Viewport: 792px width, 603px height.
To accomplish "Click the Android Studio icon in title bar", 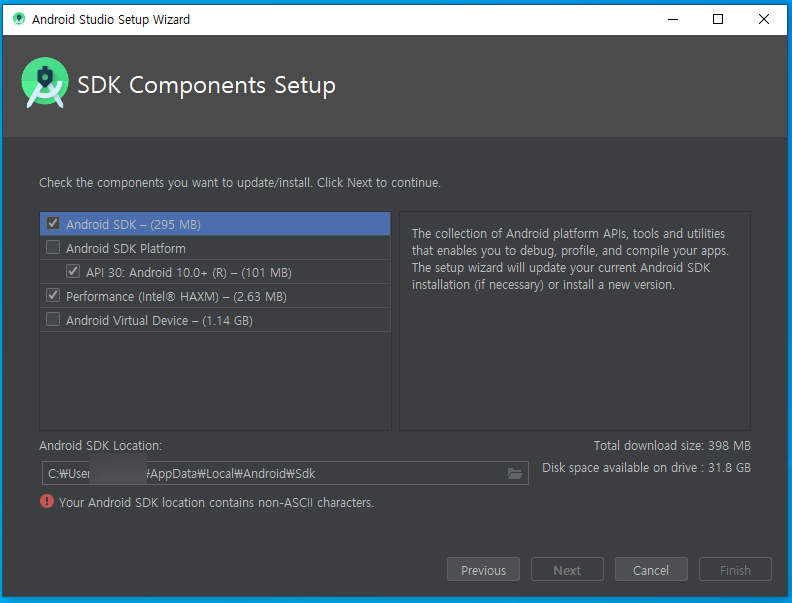I will [x=19, y=19].
